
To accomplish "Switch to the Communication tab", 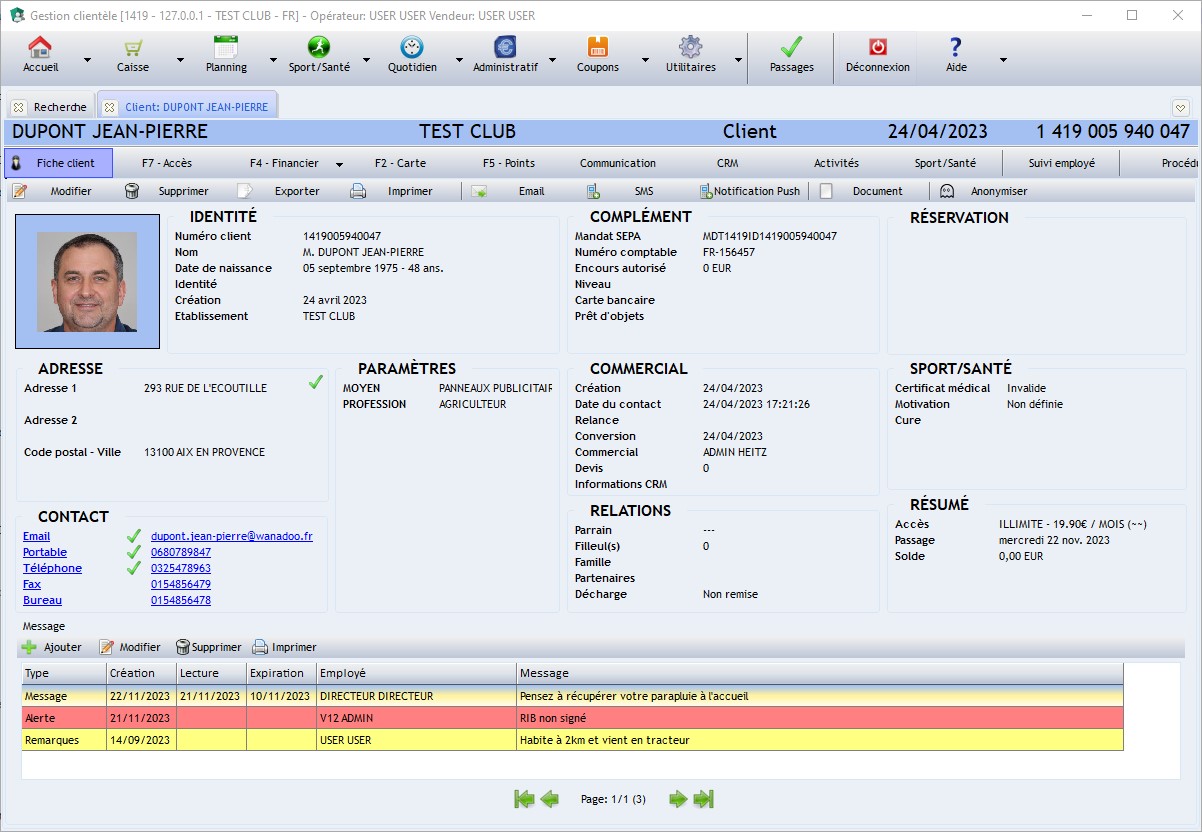I will [618, 163].
